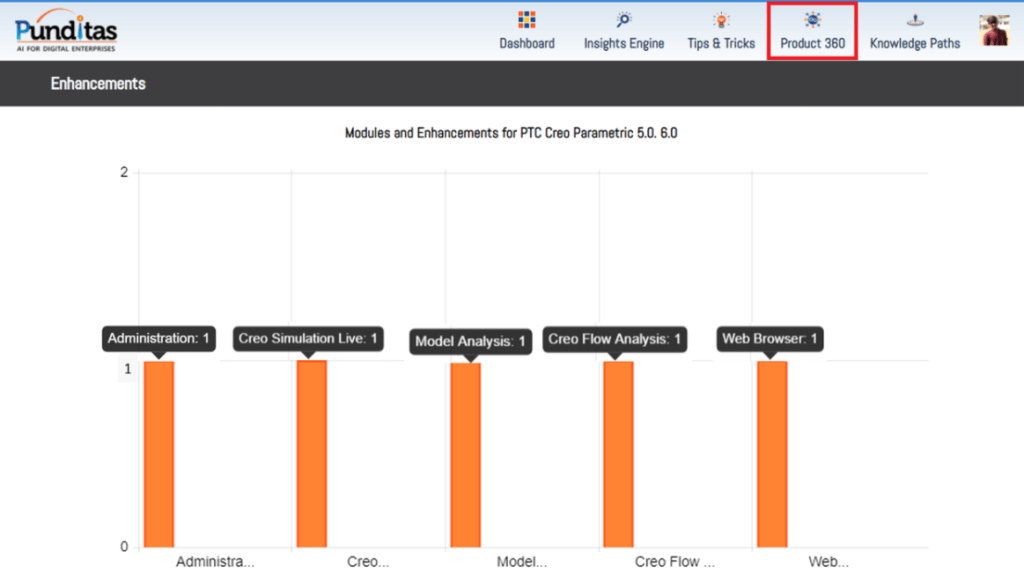Click the Dashboard grid icon
1024x574 pixels.
pyautogui.click(x=527, y=20)
